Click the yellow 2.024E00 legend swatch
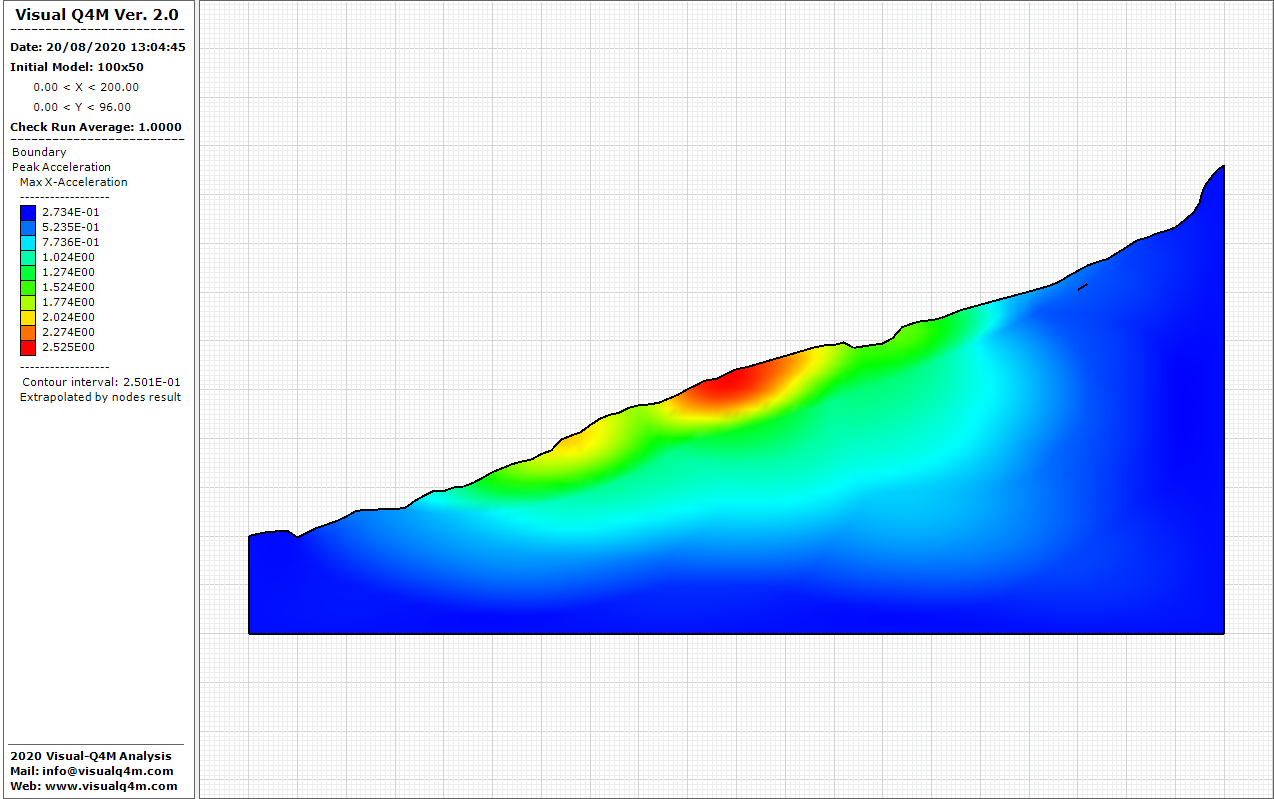The width and height of the screenshot is (1274, 799). (x=28, y=317)
